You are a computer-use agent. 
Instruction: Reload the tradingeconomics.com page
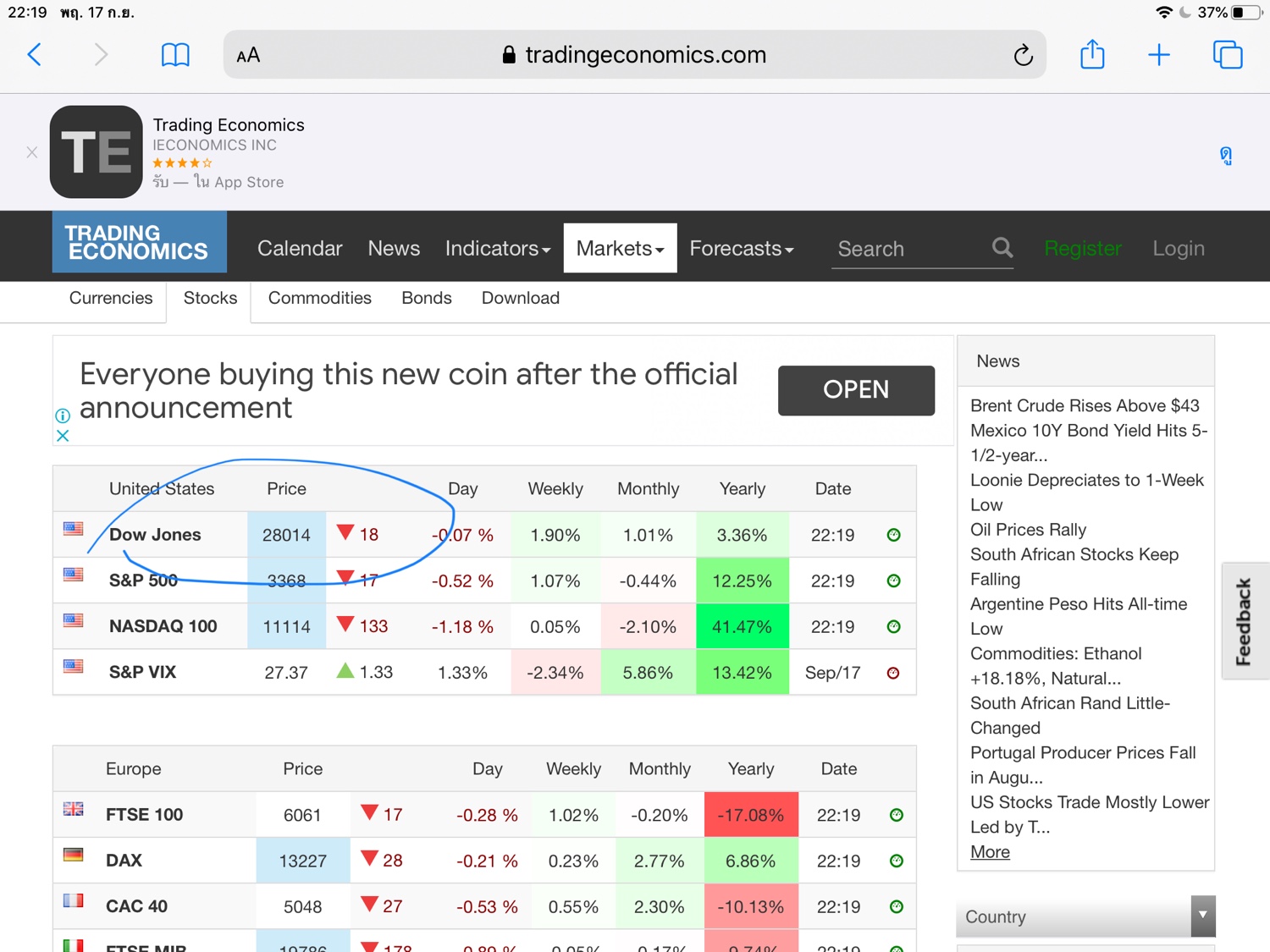click(x=1023, y=55)
